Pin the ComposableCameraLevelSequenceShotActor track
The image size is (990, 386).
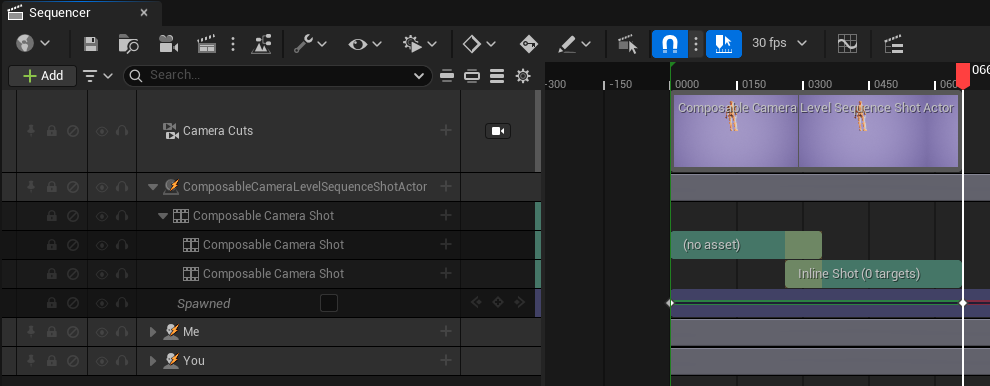[x=31, y=187]
